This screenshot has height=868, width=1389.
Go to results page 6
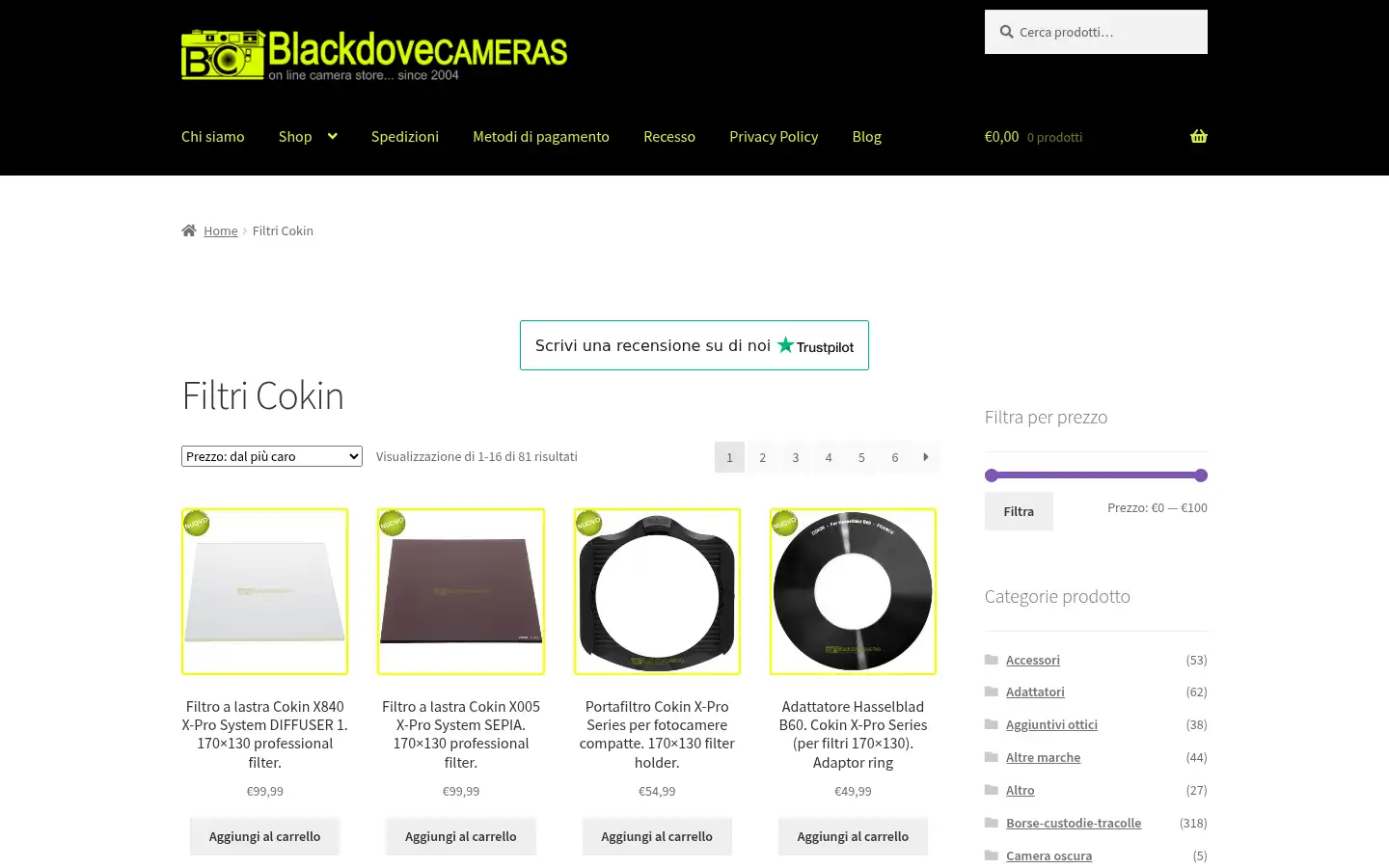[x=895, y=457]
